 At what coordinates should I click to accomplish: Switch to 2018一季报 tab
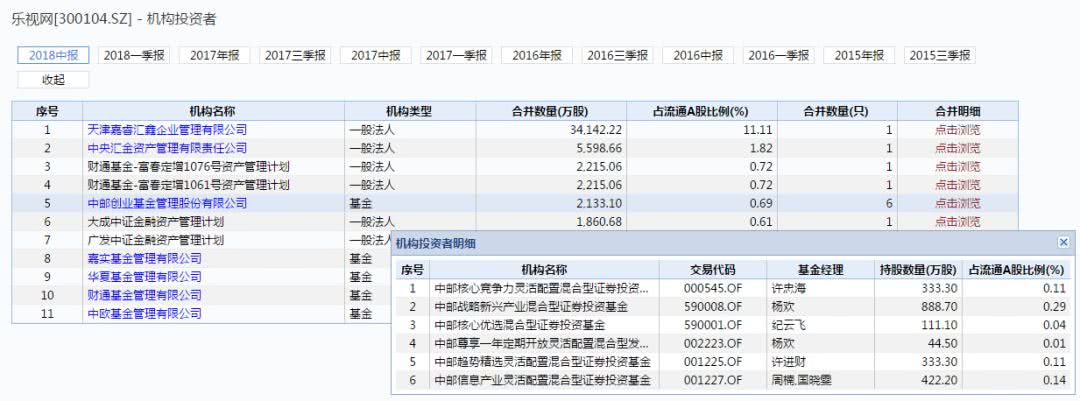click(x=134, y=56)
